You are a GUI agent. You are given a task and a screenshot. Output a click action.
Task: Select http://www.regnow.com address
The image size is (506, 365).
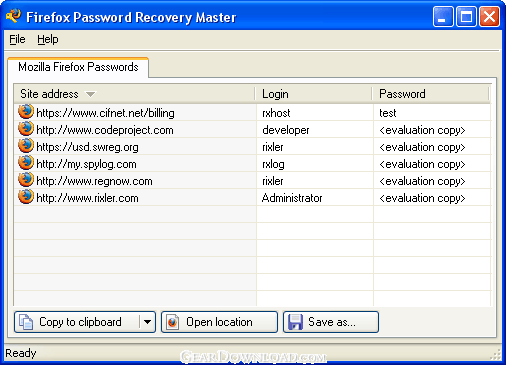[94, 181]
